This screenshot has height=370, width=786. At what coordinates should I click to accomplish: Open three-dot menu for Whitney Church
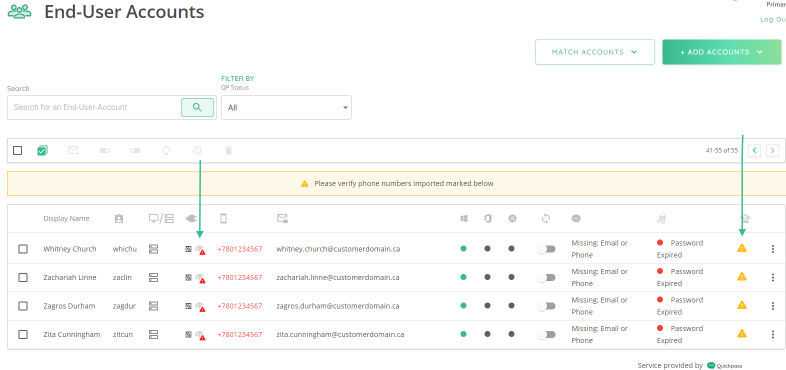click(x=772, y=249)
